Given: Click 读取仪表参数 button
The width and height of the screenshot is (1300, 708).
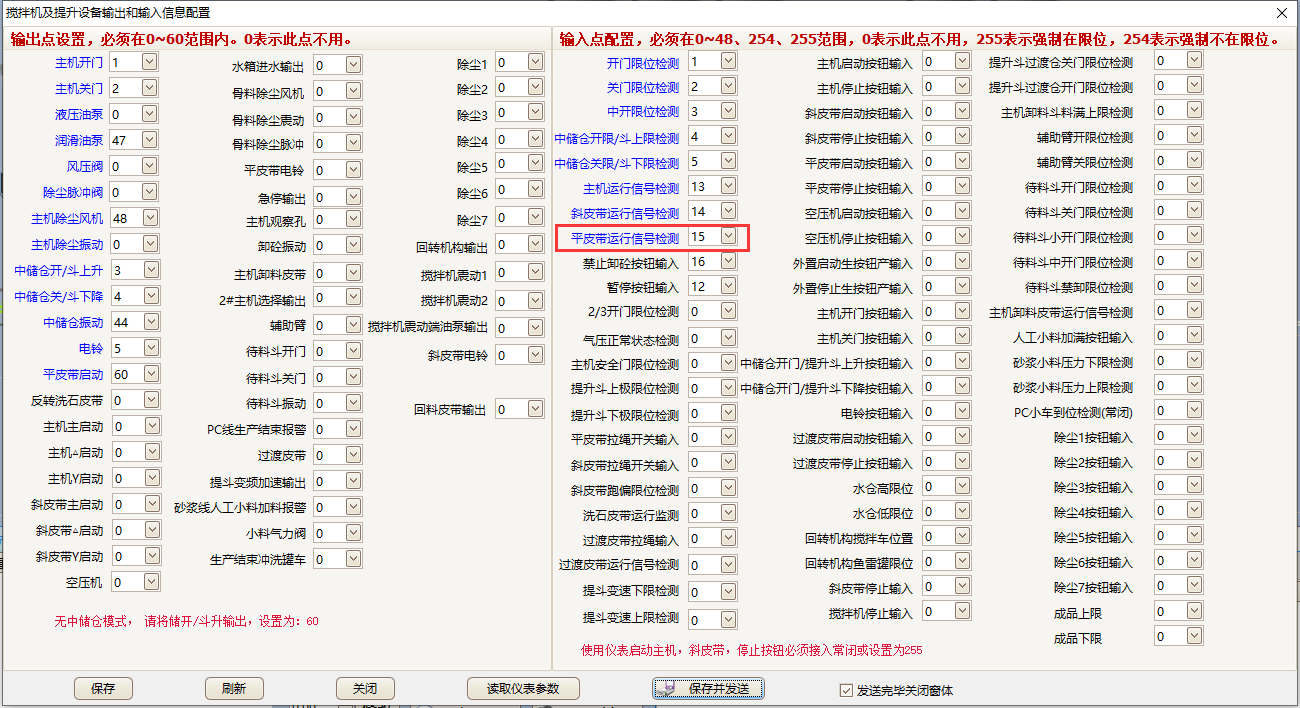Looking at the screenshot, I should pyautogui.click(x=525, y=688).
